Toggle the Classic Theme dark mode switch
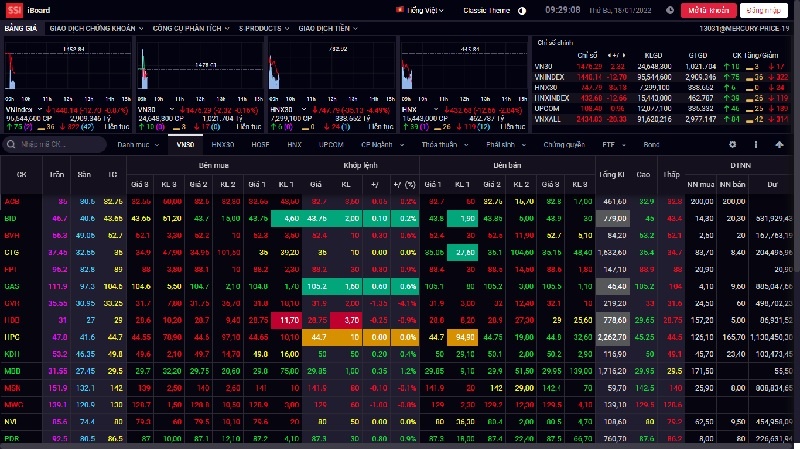 (x=521, y=10)
